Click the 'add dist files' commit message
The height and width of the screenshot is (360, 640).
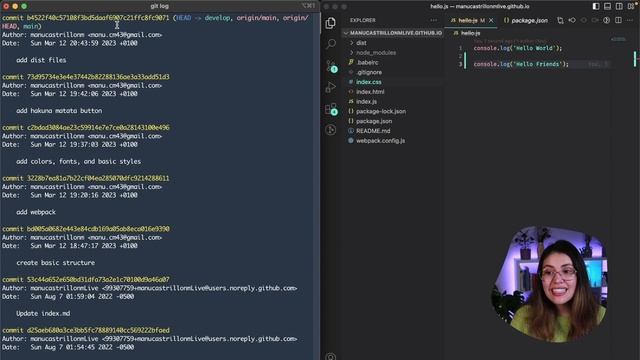click(x=41, y=60)
